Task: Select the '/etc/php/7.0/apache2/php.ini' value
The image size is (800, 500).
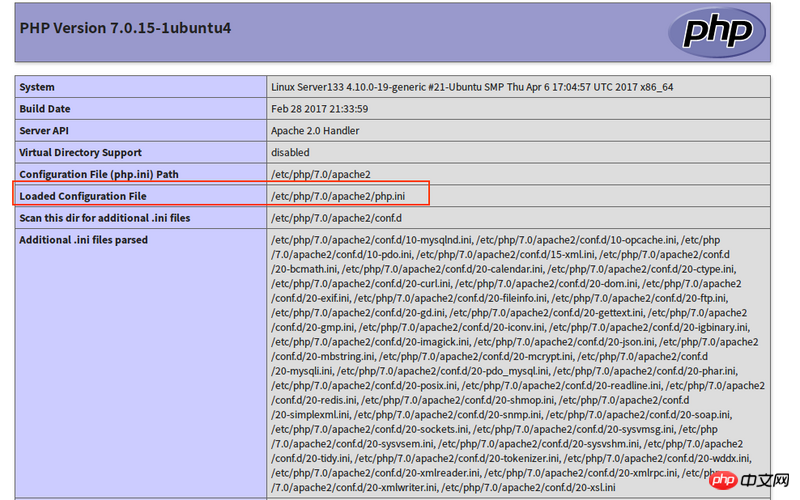Action: point(338,196)
